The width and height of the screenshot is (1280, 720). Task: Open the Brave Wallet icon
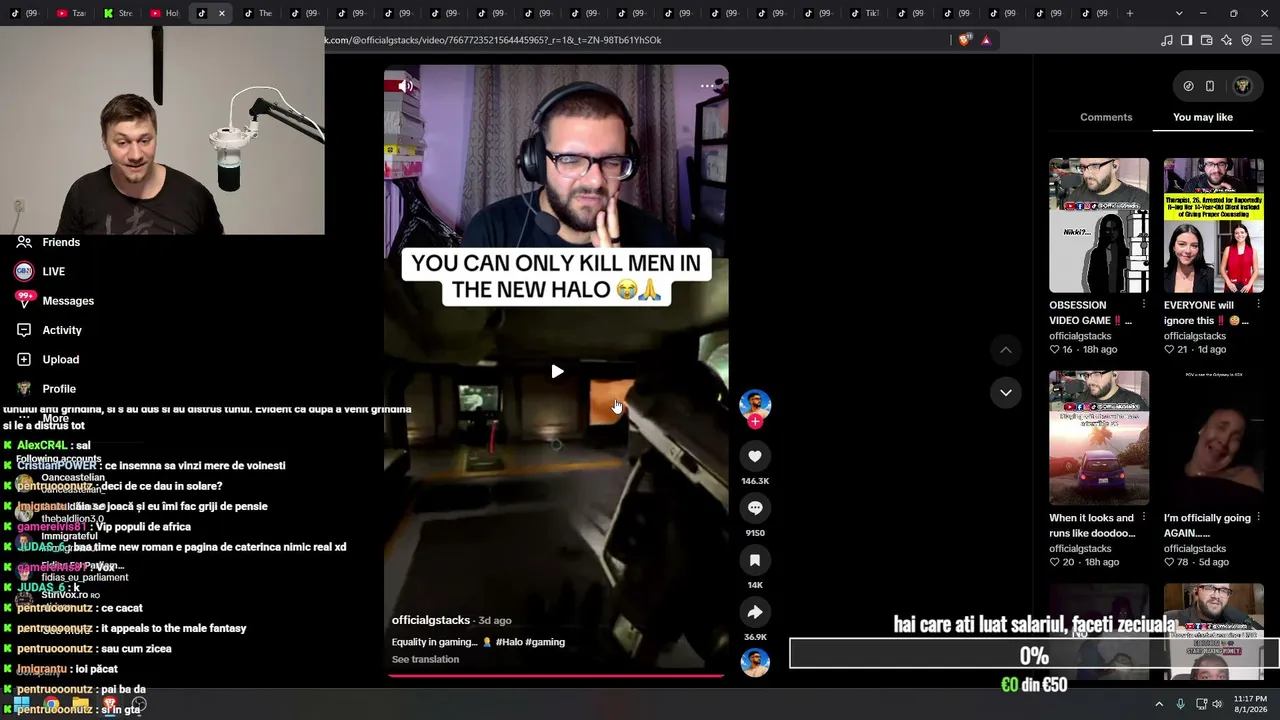click(1207, 40)
